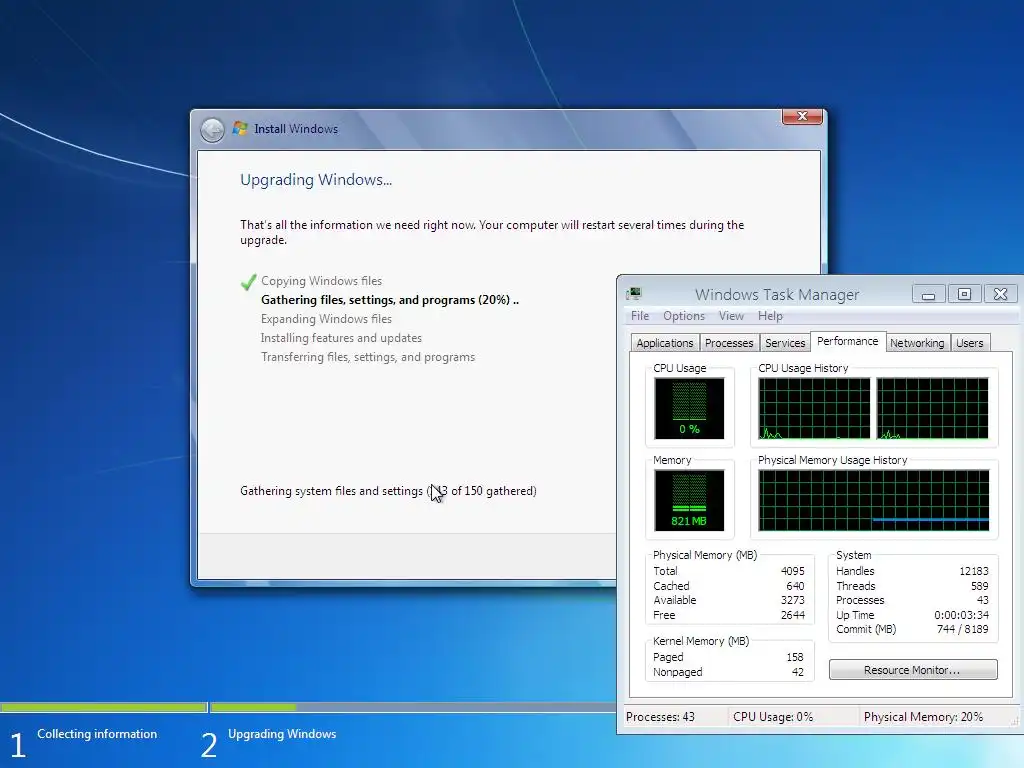
Task: Click the Upgrading Windows... heading
Action: tap(316, 180)
